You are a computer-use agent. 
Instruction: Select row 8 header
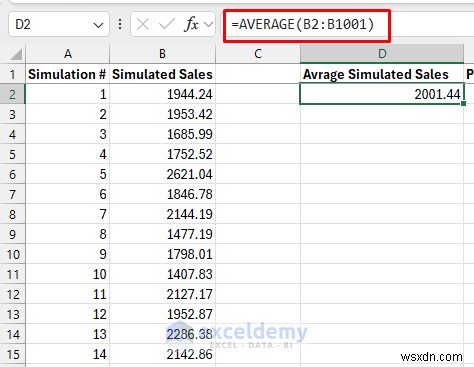[x=13, y=214]
